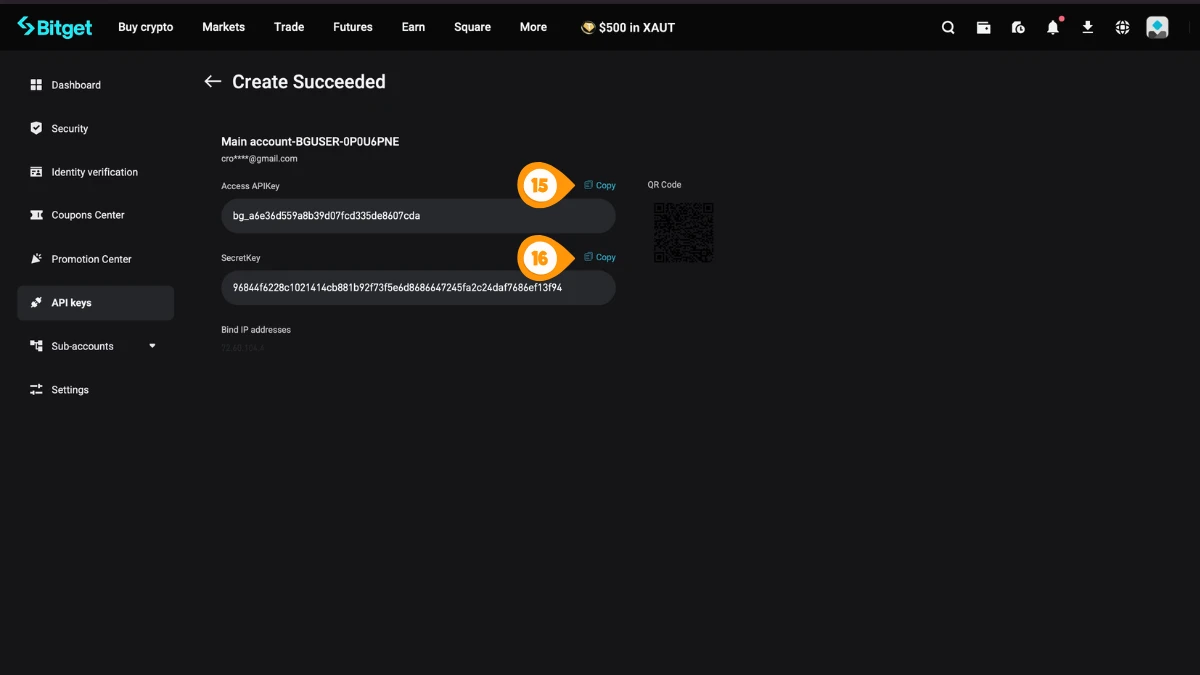Click the Bitget logo
Viewport: 1200px width, 675px height.
55,27
